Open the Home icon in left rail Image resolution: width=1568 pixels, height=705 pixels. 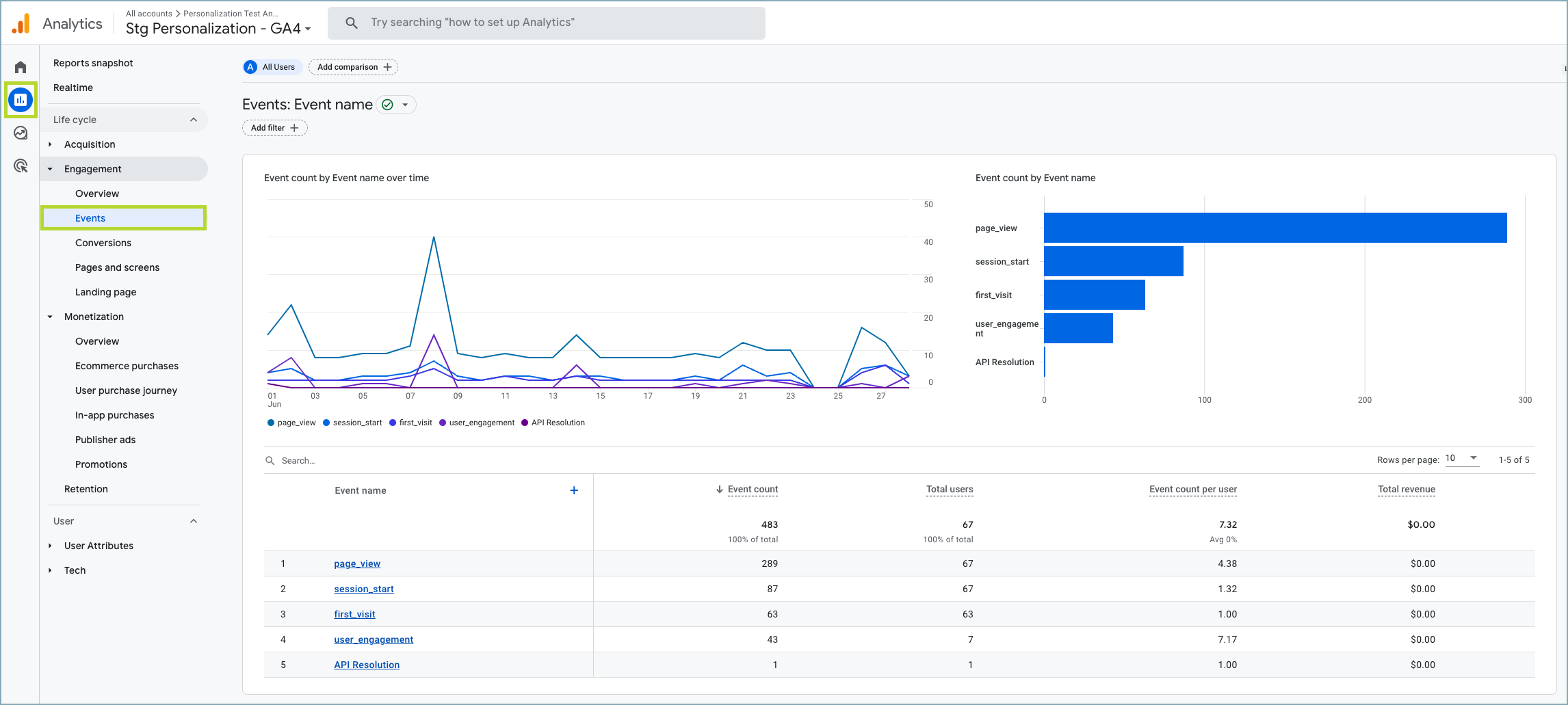(21, 67)
